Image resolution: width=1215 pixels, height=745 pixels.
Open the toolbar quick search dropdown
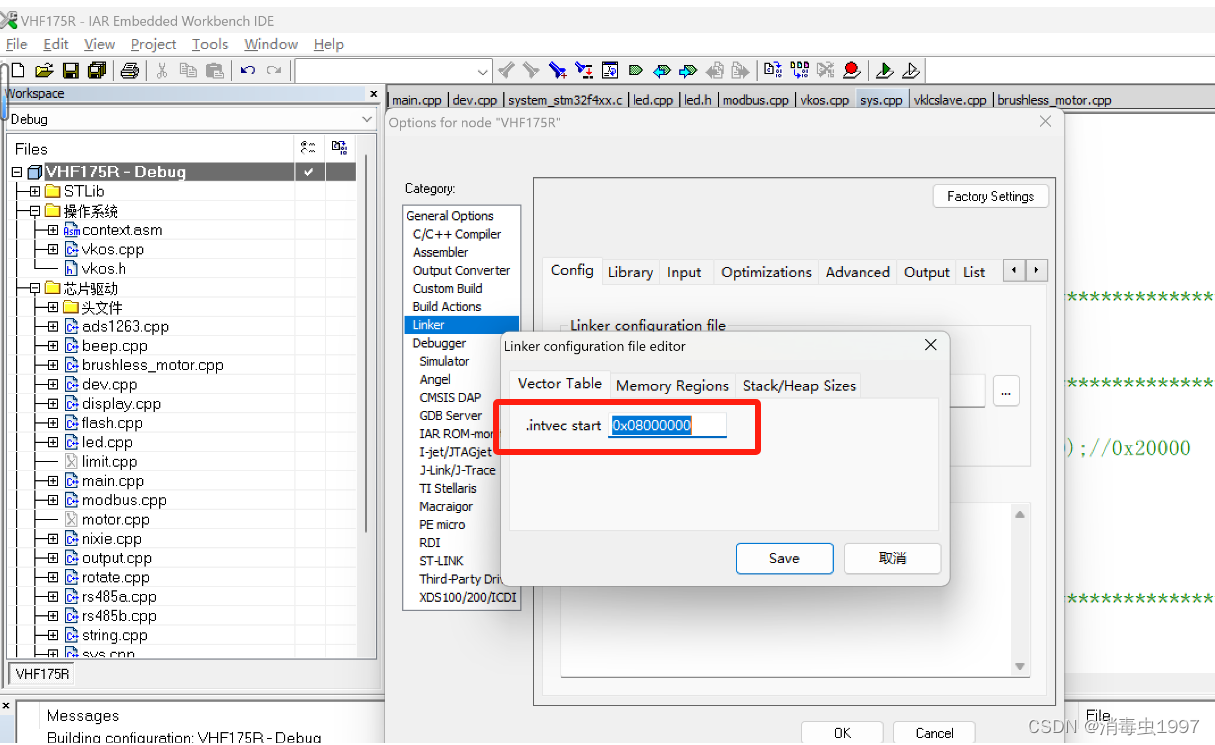483,71
